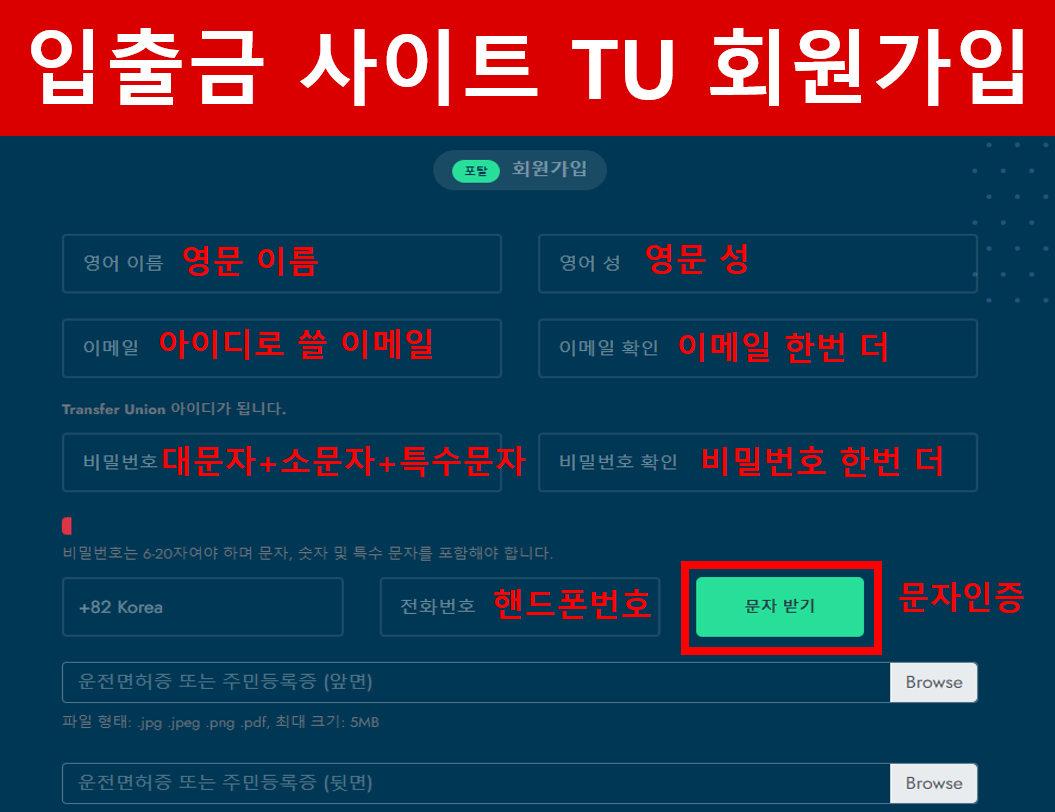Click the text 'Transfer Union 아이디가 됩니다.'
The width and height of the screenshot is (1055, 812).
point(174,409)
